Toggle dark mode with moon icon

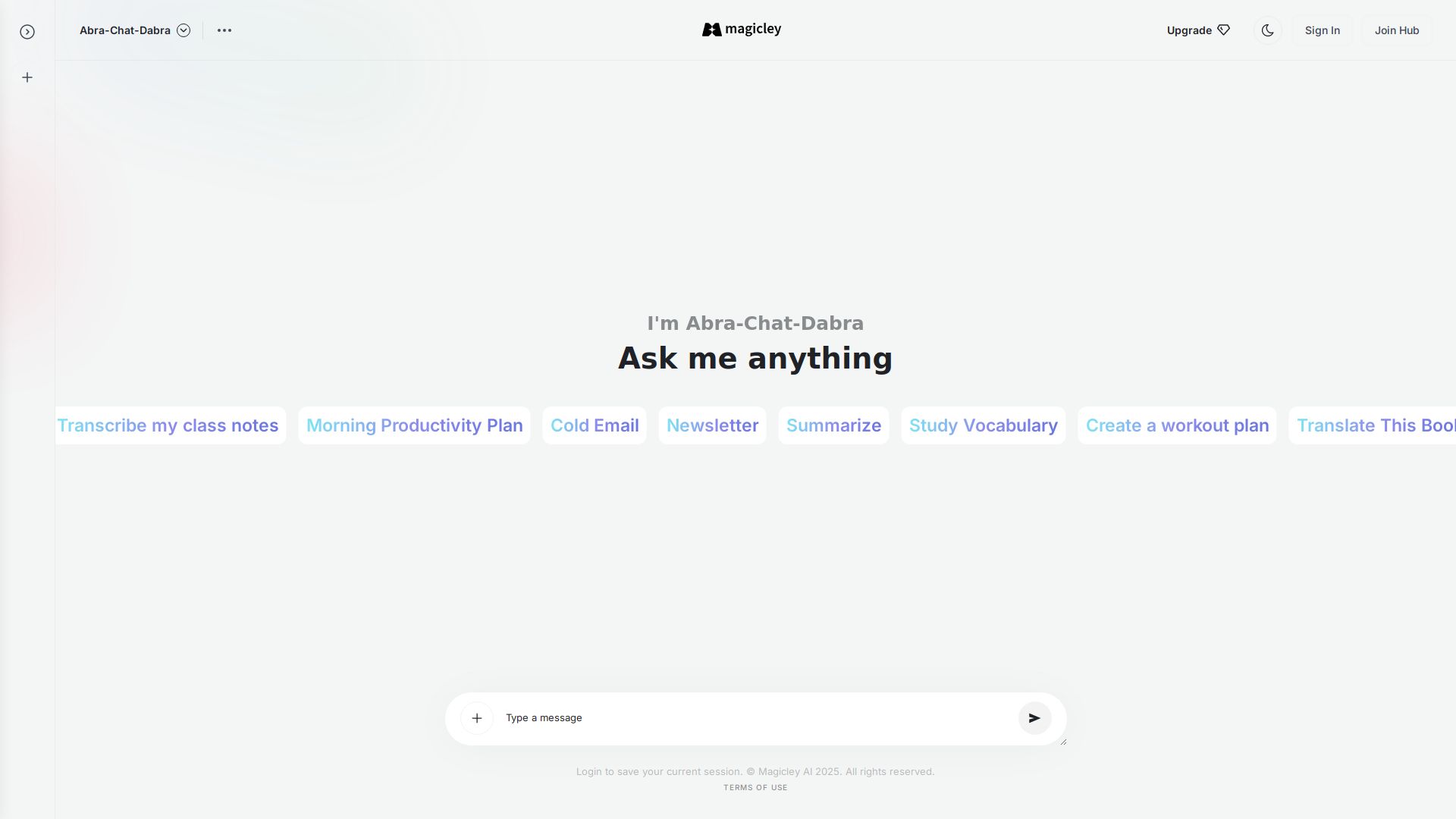tap(1267, 30)
